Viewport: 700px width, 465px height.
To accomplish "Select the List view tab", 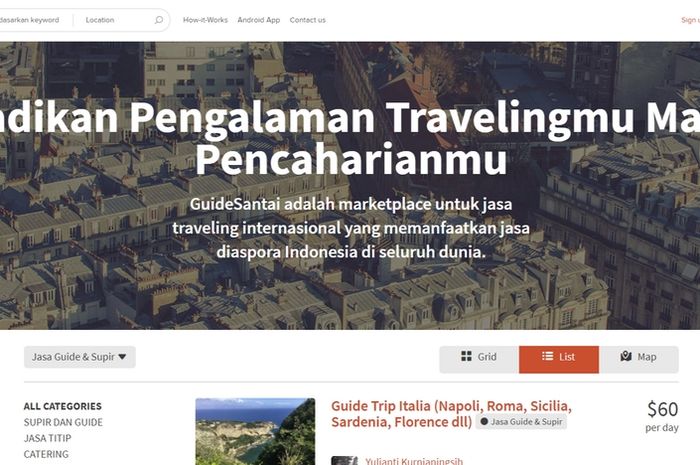I will click(559, 359).
